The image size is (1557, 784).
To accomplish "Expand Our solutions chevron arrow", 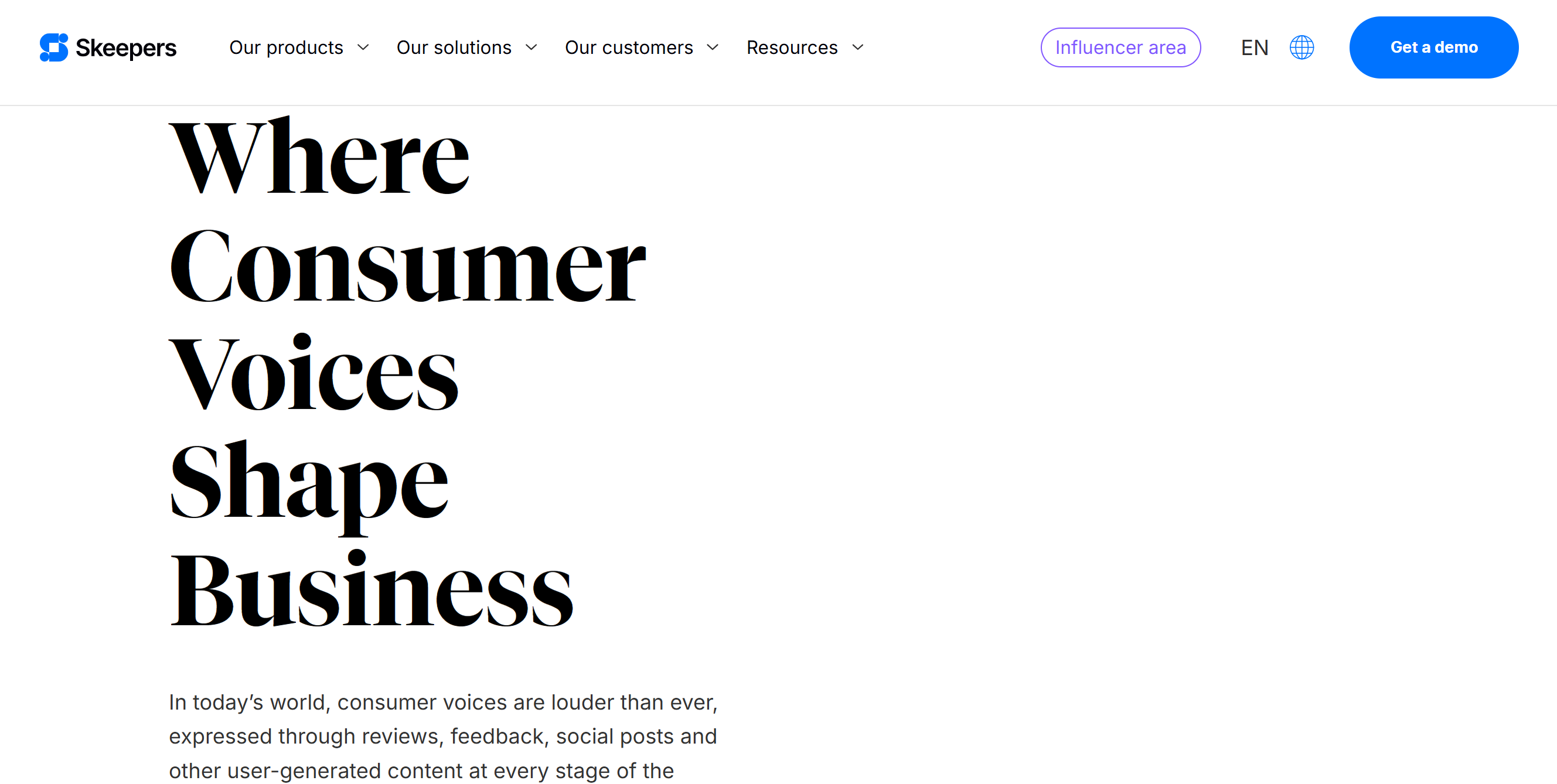I will coord(532,47).
